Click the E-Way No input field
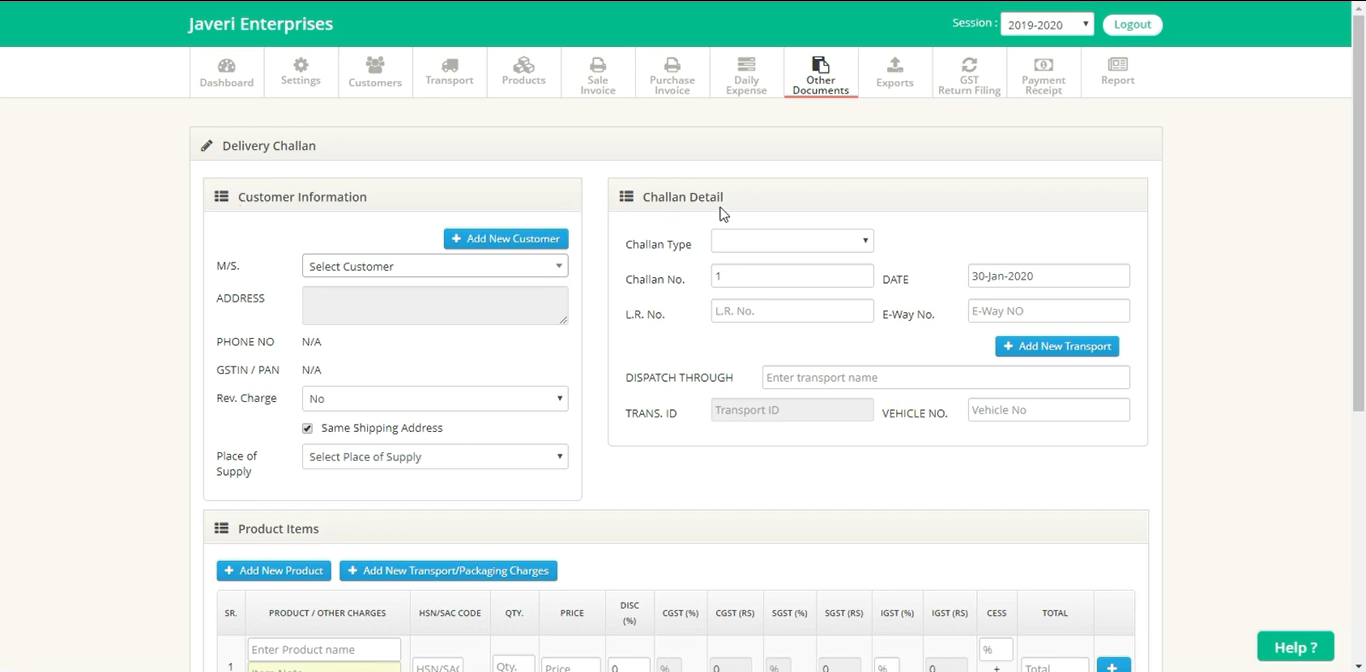Viewport: 1366px width, 672px height. [1048, 311]
